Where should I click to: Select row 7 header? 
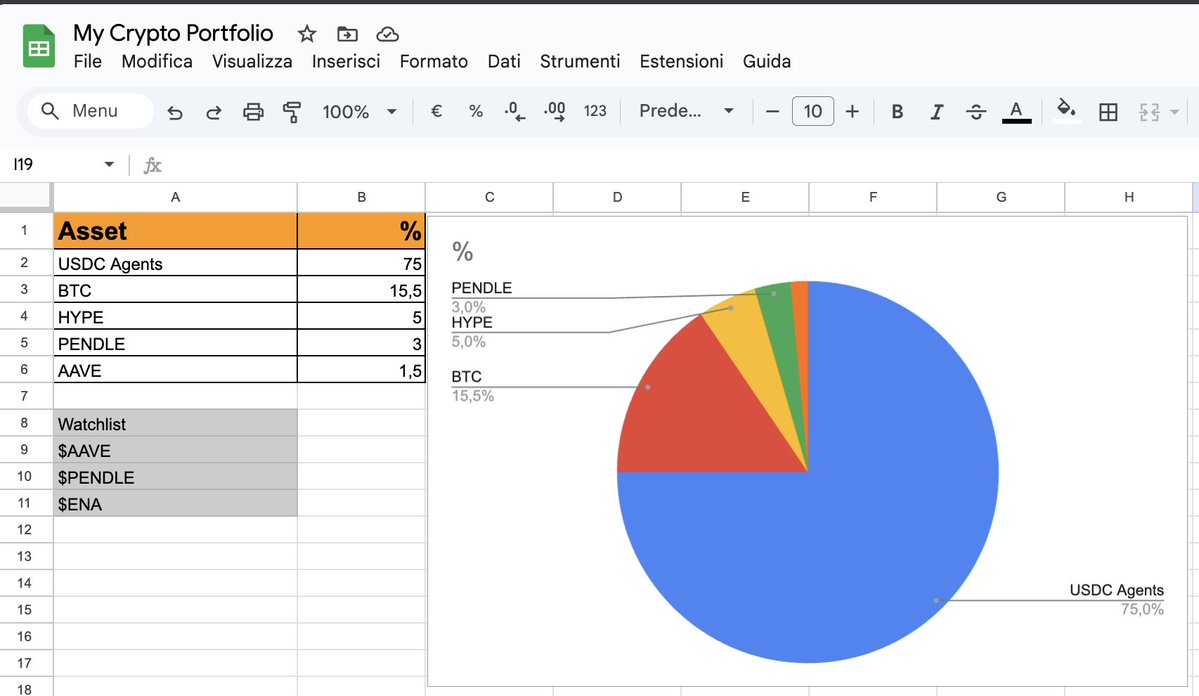point(24,396)
